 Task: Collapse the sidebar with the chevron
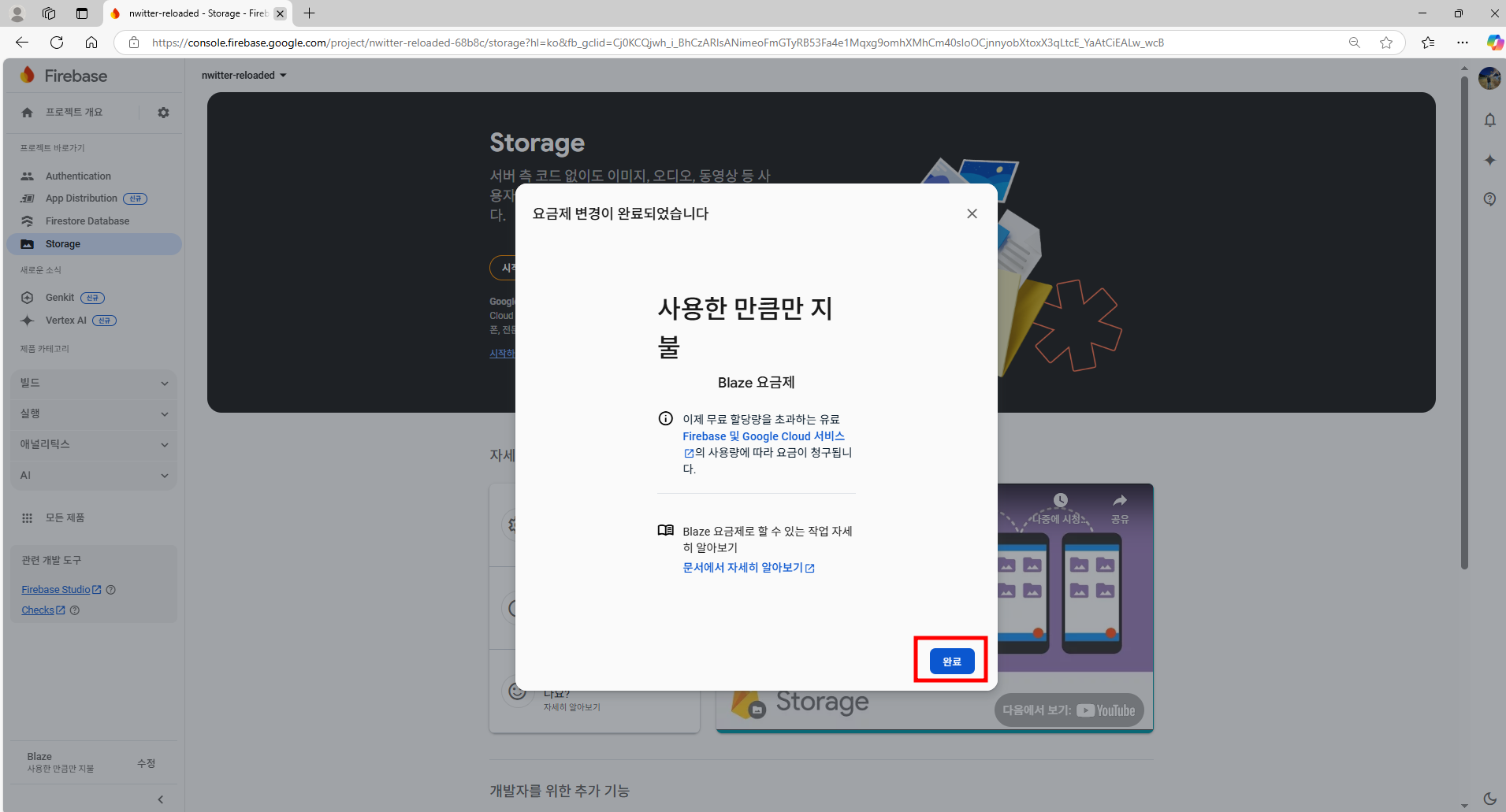tap(161, 799)
